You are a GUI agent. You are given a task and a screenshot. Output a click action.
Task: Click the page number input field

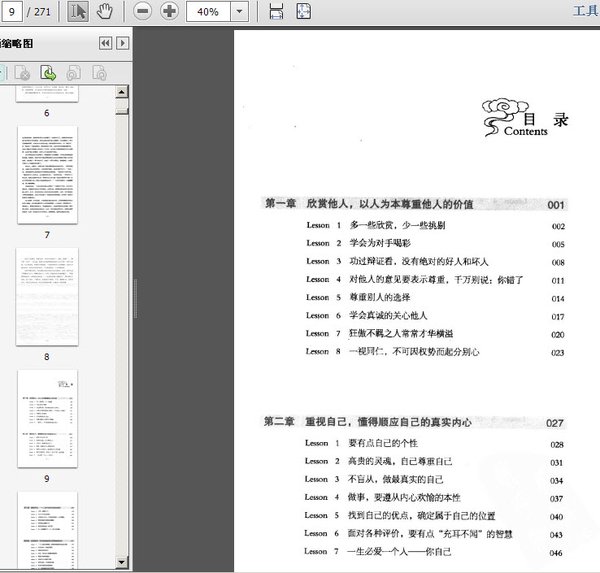point(11,11)
